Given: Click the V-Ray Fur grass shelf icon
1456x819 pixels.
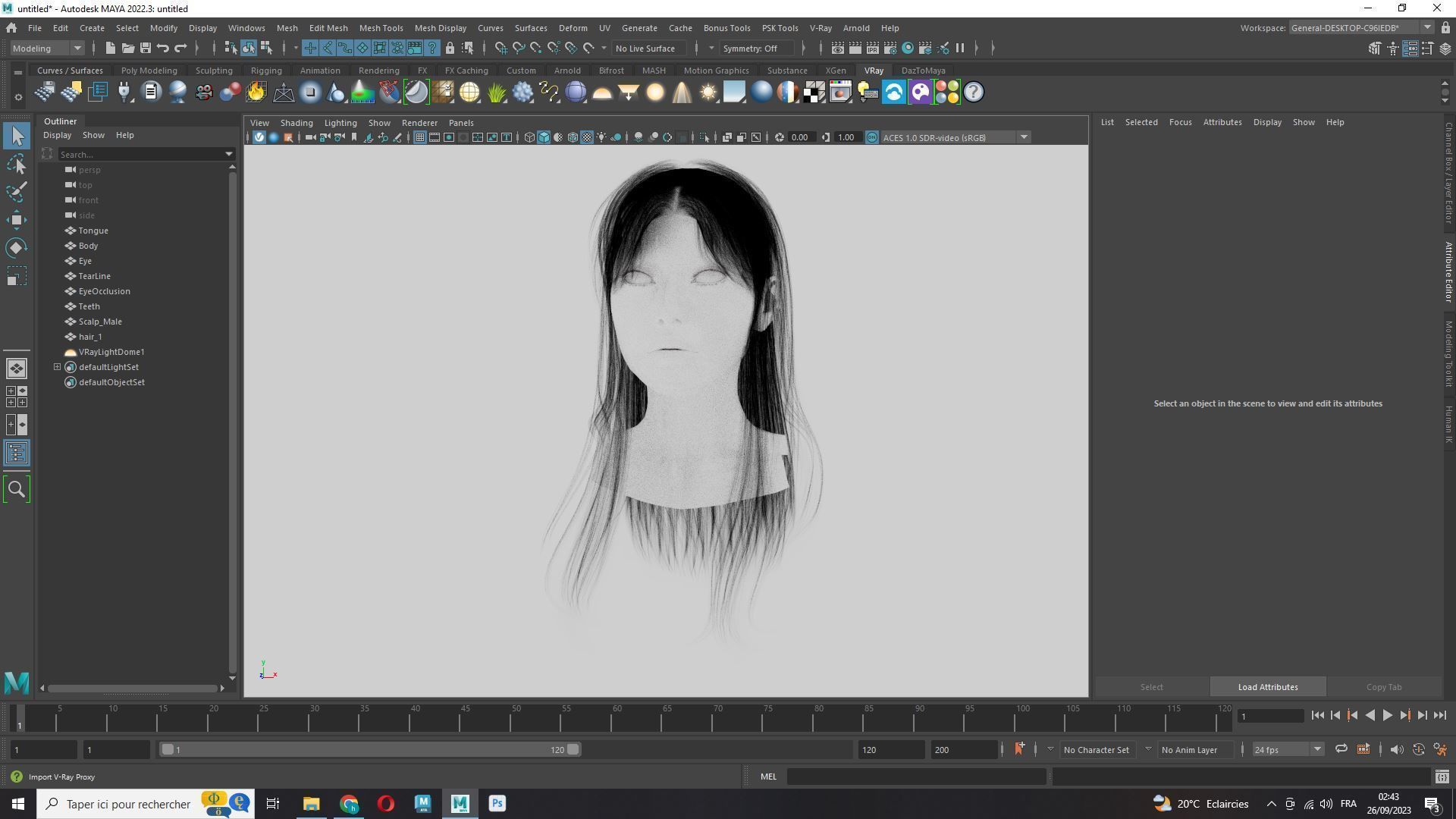Looking at the screenshot, I should point(497,93).
